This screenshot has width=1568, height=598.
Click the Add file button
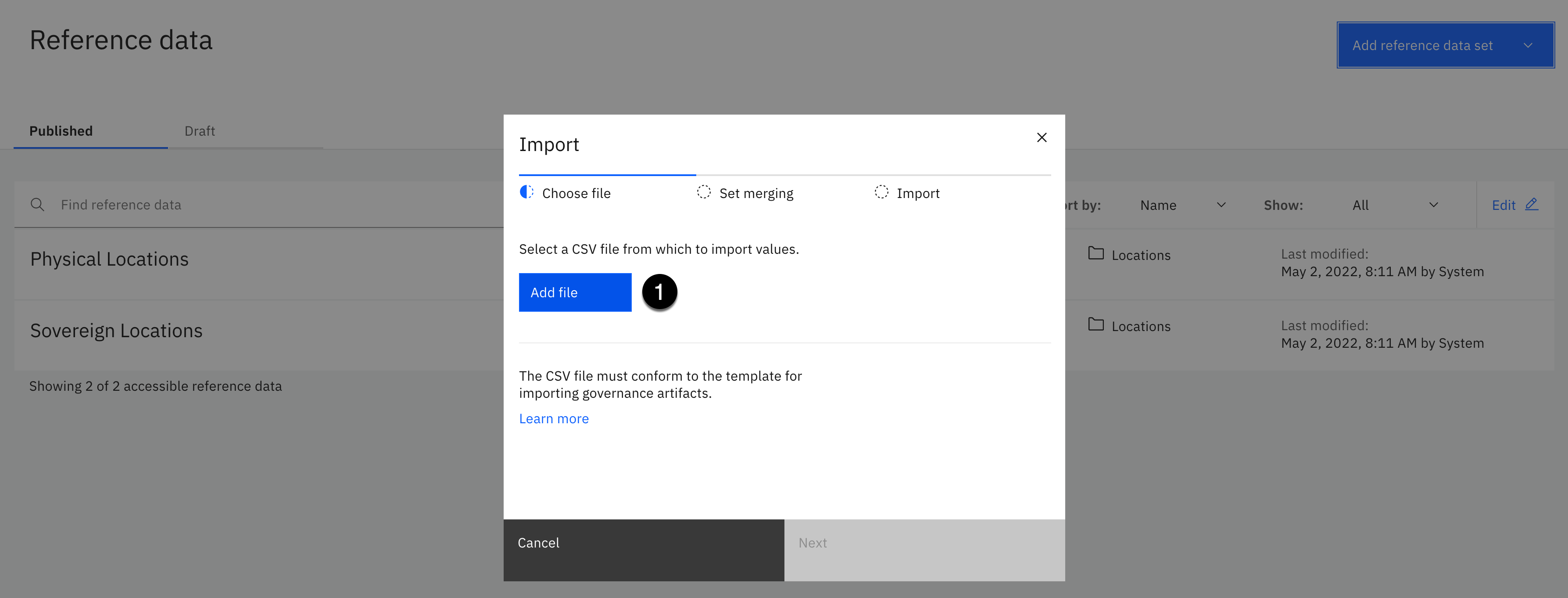coord(575,292)
